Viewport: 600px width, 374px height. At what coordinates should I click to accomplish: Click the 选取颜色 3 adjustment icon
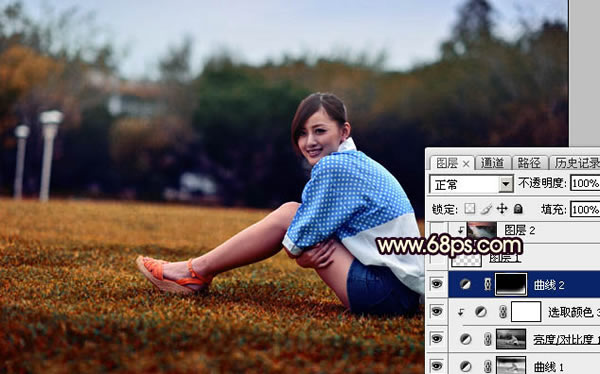pos(481,312)
